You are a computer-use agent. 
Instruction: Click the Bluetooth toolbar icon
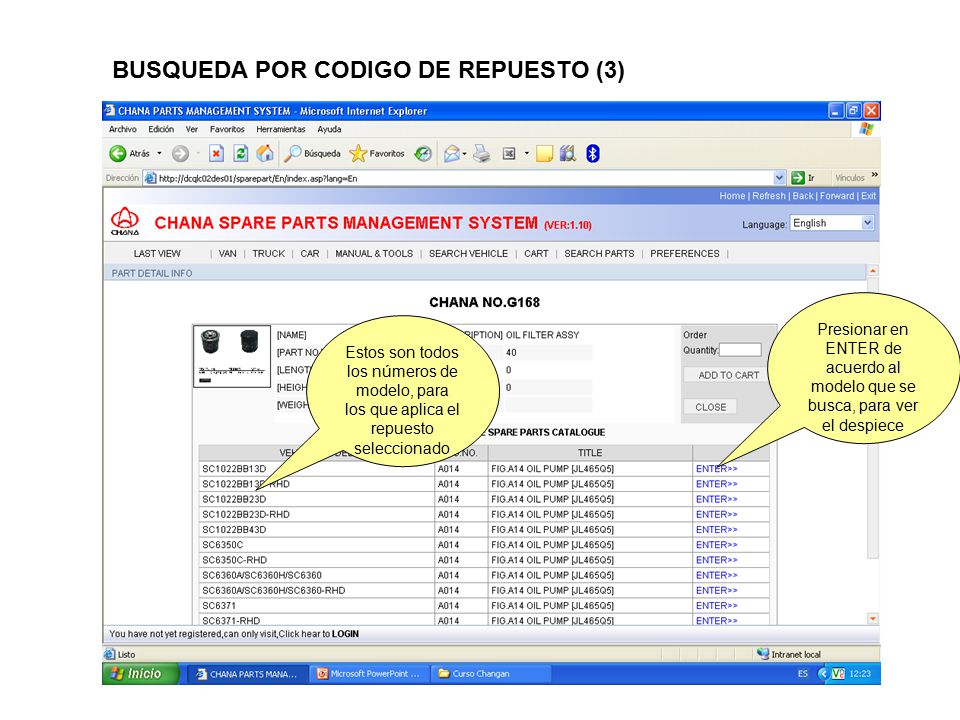[593, 153]
